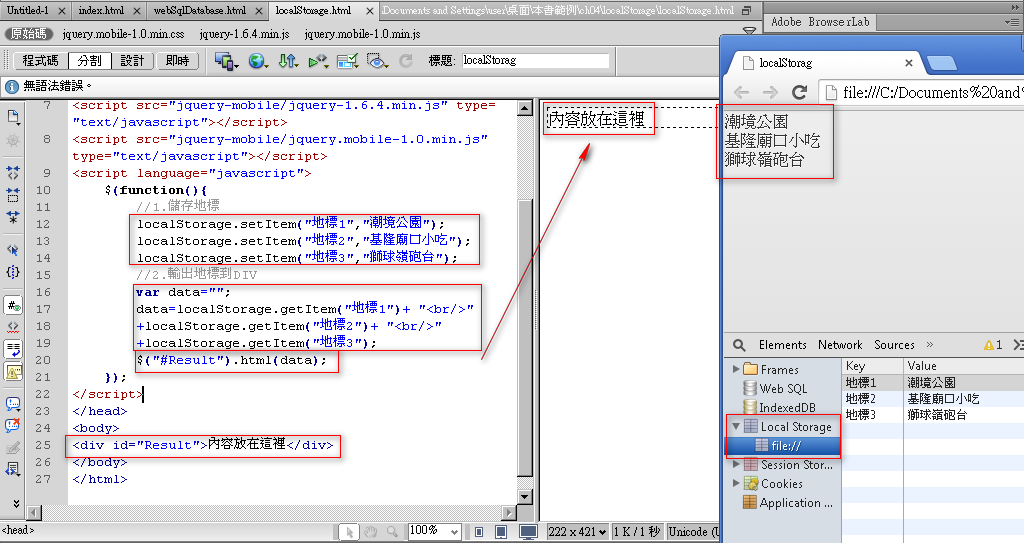Click the apply comment icon
Screen dimensions: 1024x543
pos(13,404)
